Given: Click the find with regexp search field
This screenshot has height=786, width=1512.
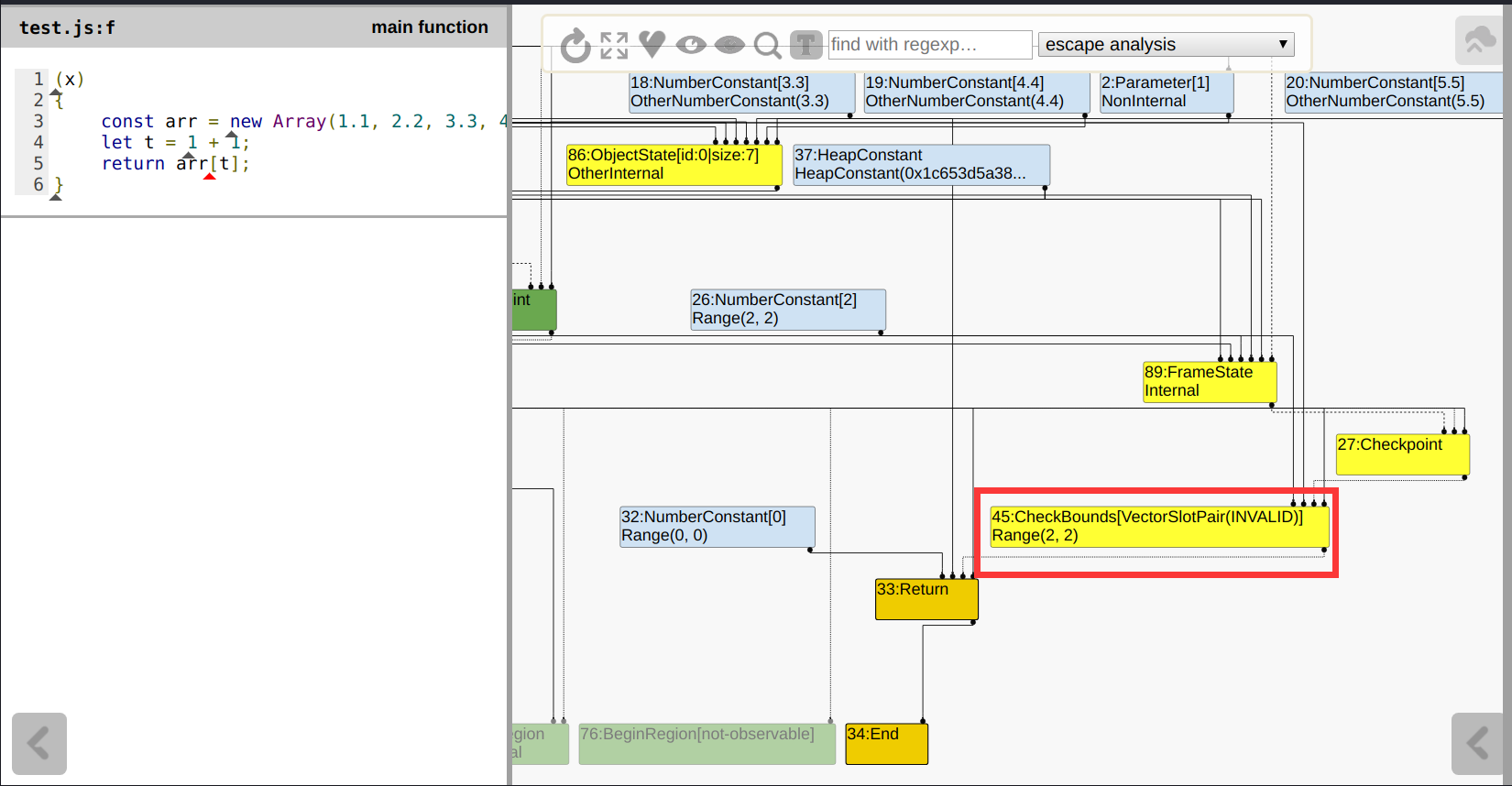Looking at the screenshot, I should point(929,44).
